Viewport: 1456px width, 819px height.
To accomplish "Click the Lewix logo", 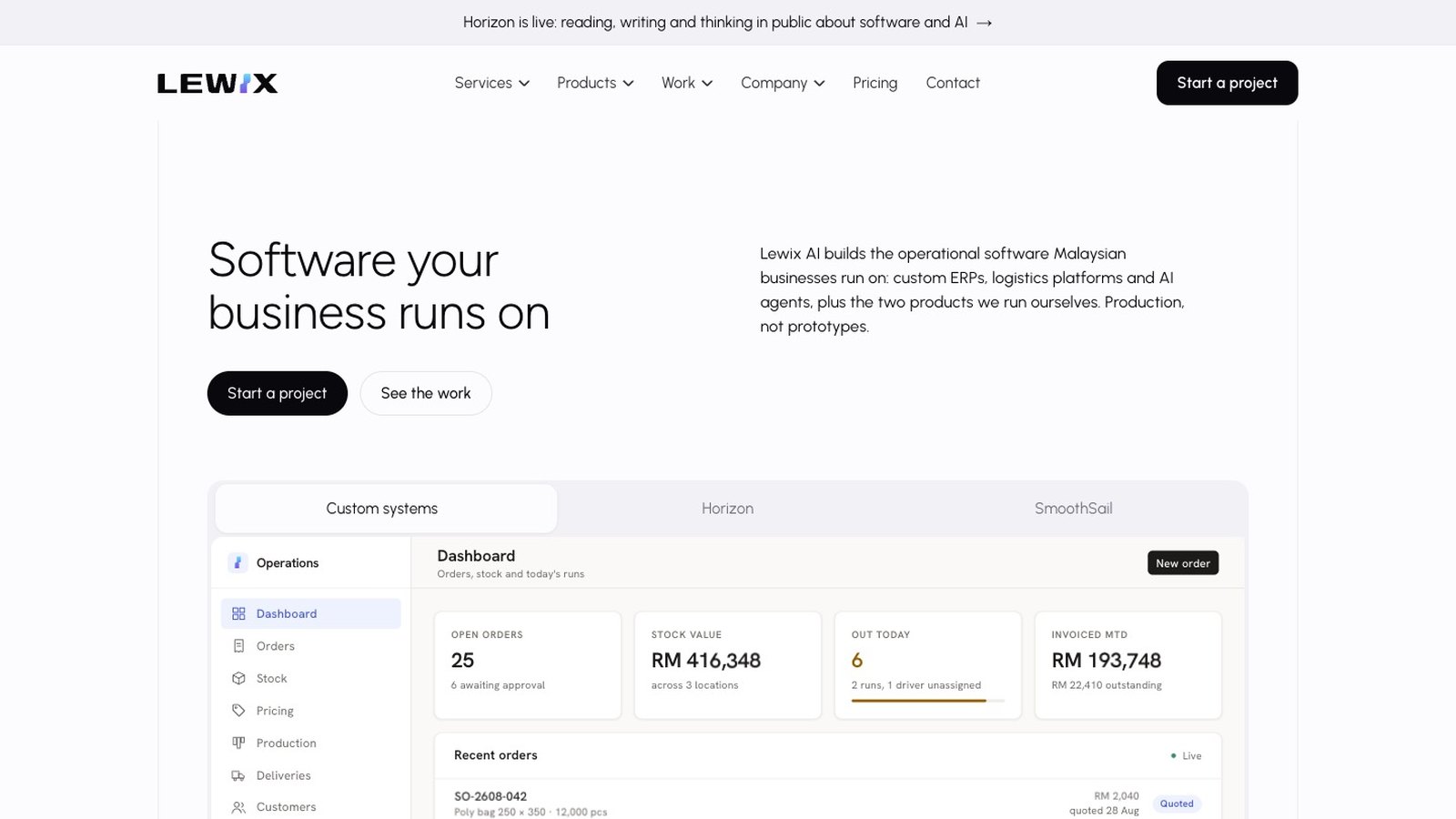I will pyautogui.click(x=217, y=83).
